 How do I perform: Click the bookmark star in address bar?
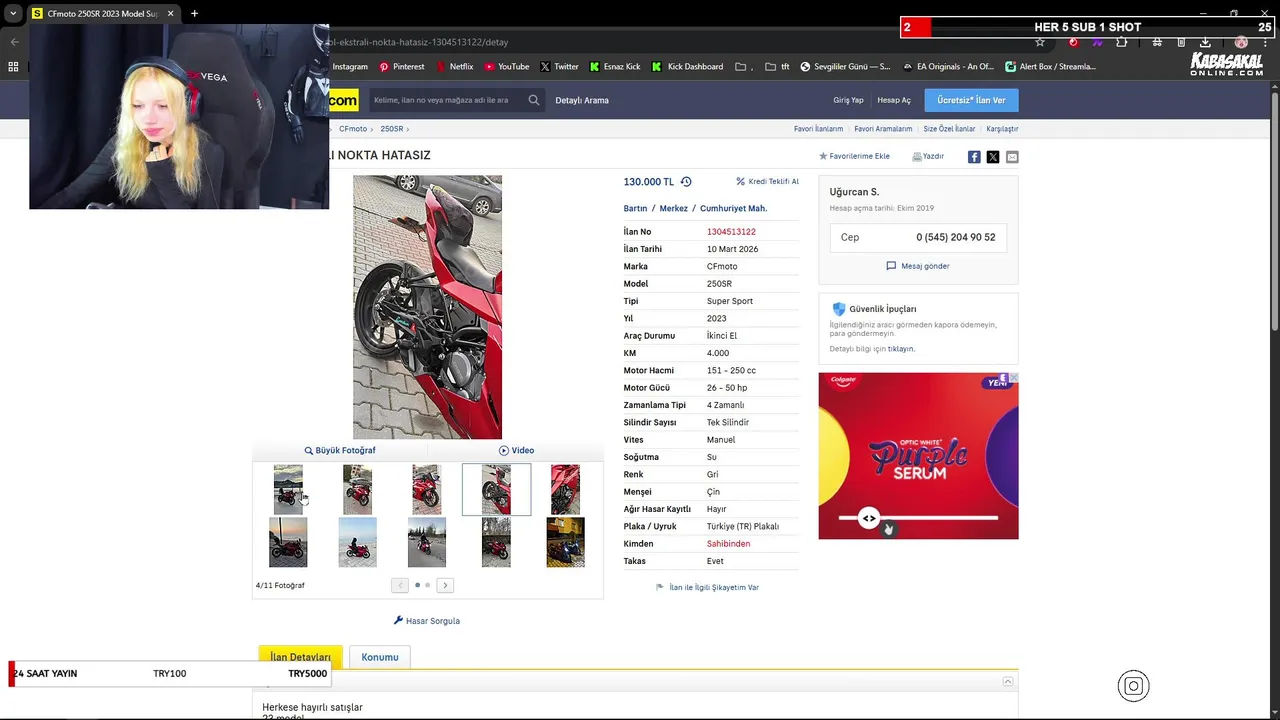coord(1040,42)
